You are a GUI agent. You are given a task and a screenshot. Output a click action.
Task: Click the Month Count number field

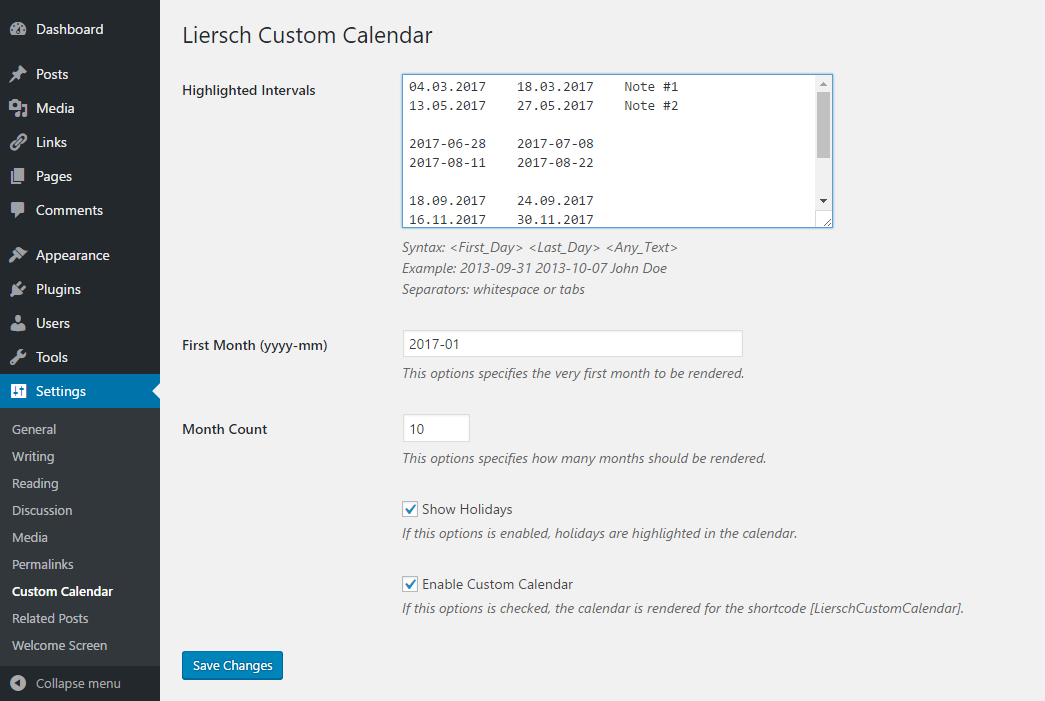click(x=436, y=428)
